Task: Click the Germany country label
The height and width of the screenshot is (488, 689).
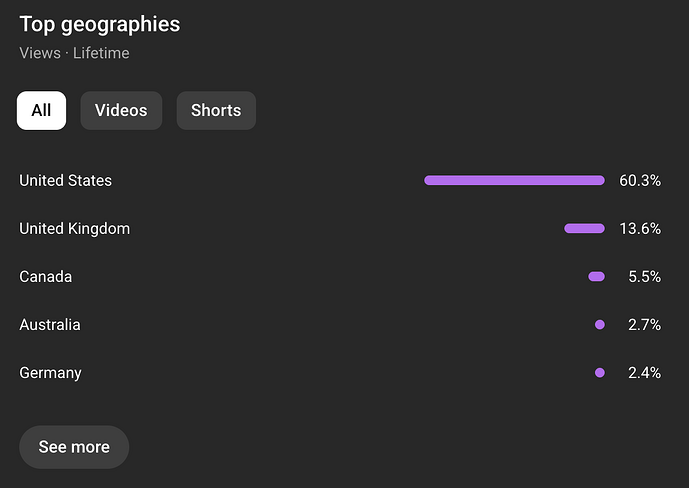Action: coord(51,373)
